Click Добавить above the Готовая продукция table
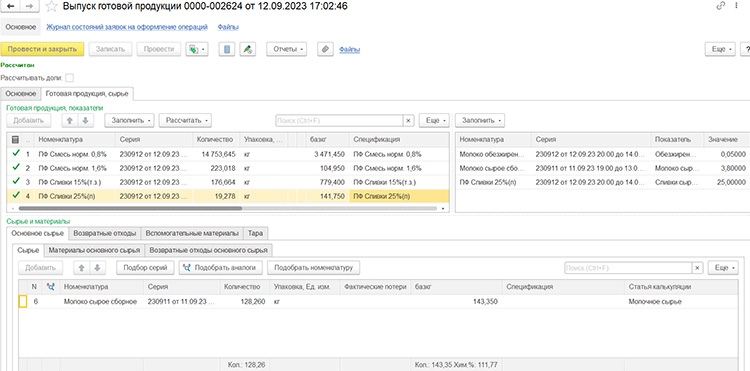The height and width of the screenshot is (371, 750). [x=28, y=120]
